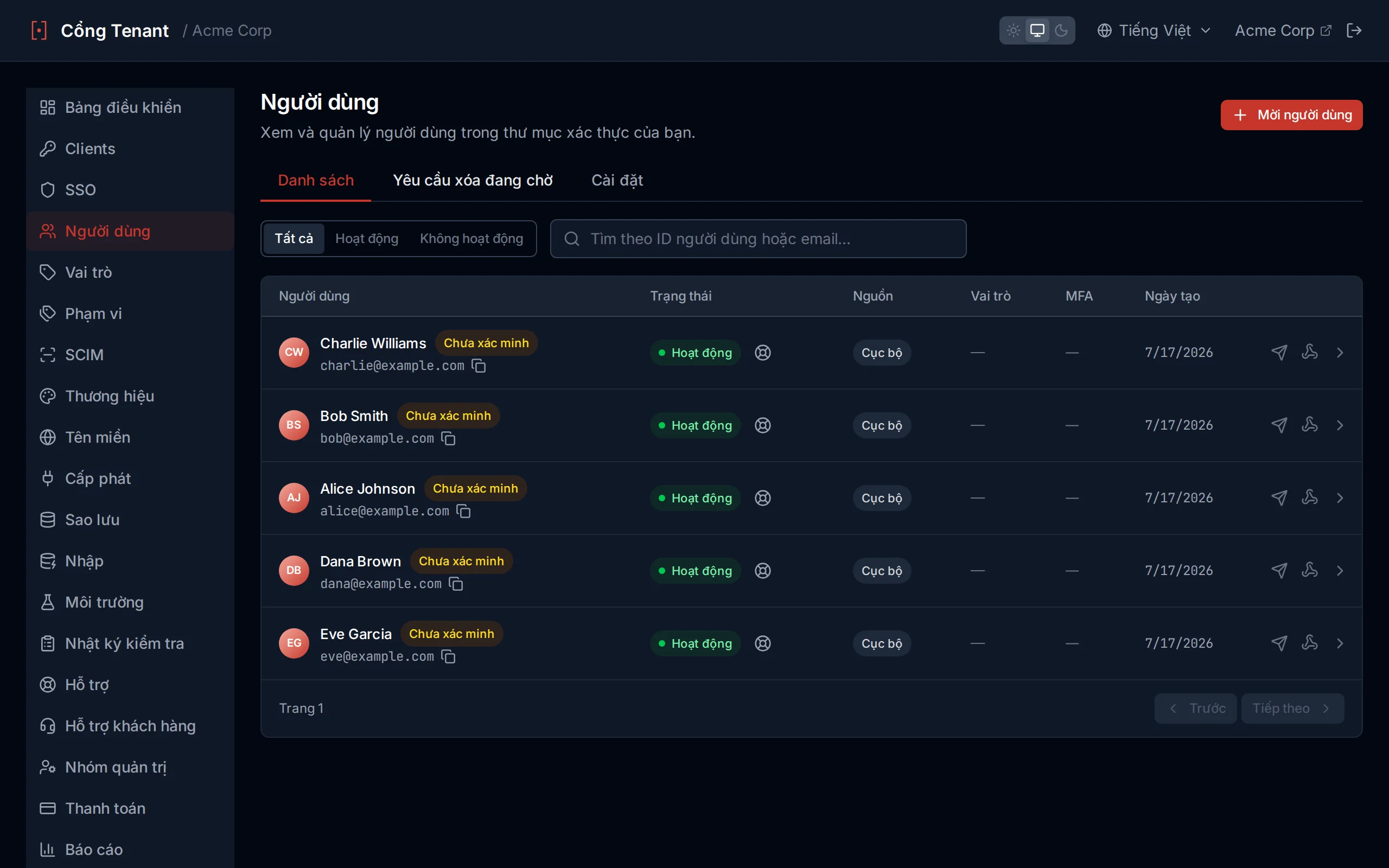Viewport: 1389px width, 868px height.
Task: Switch to Danh sách tab
Action: click(x=316, y=180)
